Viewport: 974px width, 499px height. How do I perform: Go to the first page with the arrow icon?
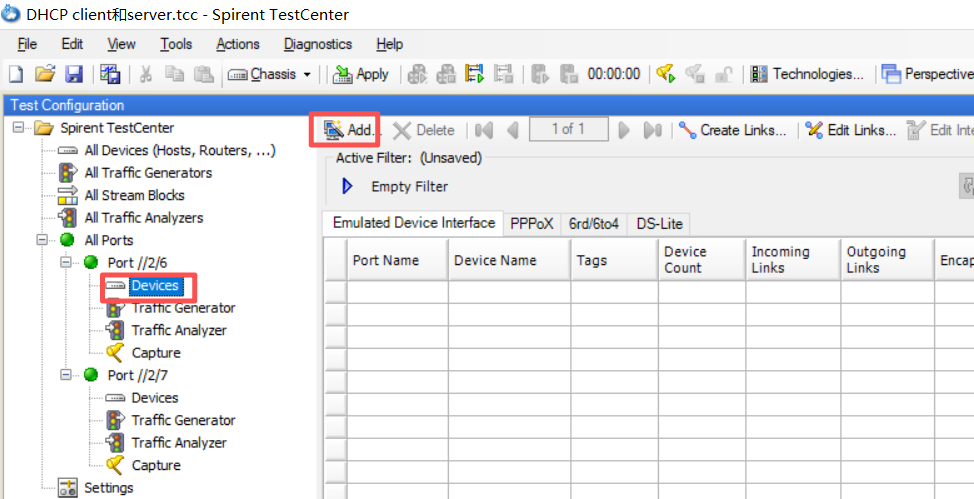tap(484, 130)
